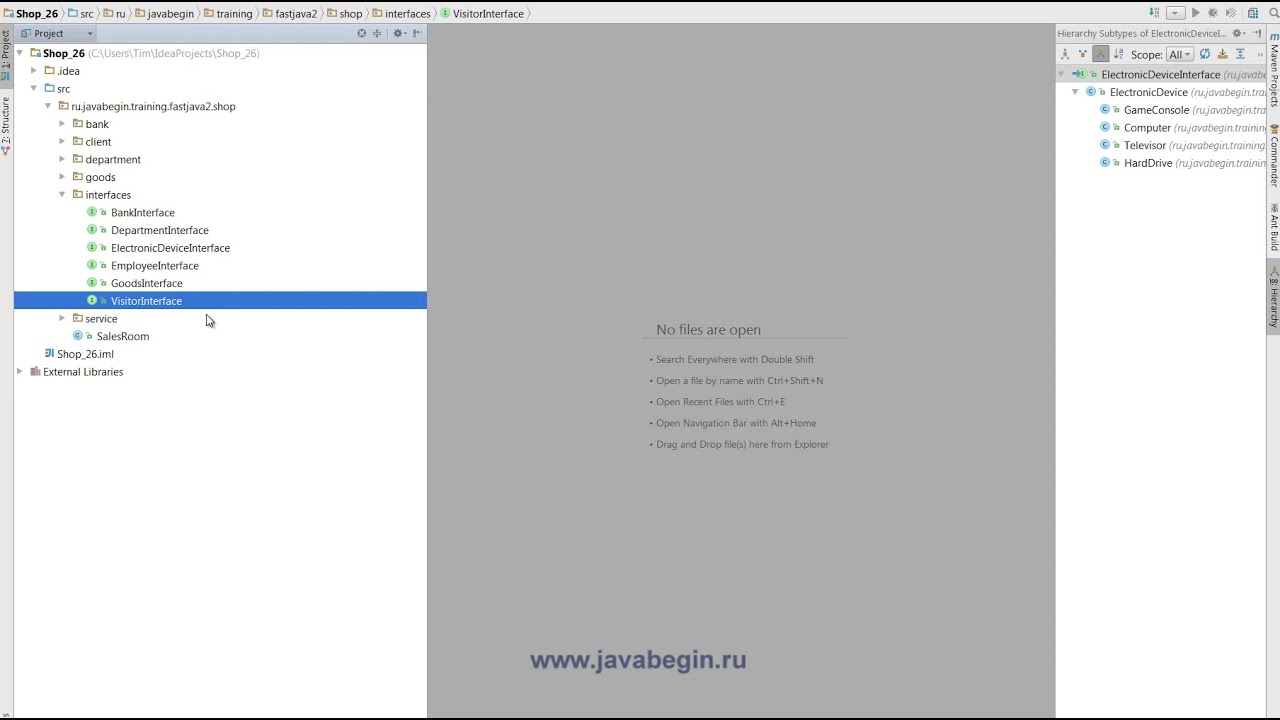The image size is (1280, 720).
Task: Toggle Subtypes Hierarchy view button
Action: click(x=1100, y=54)
